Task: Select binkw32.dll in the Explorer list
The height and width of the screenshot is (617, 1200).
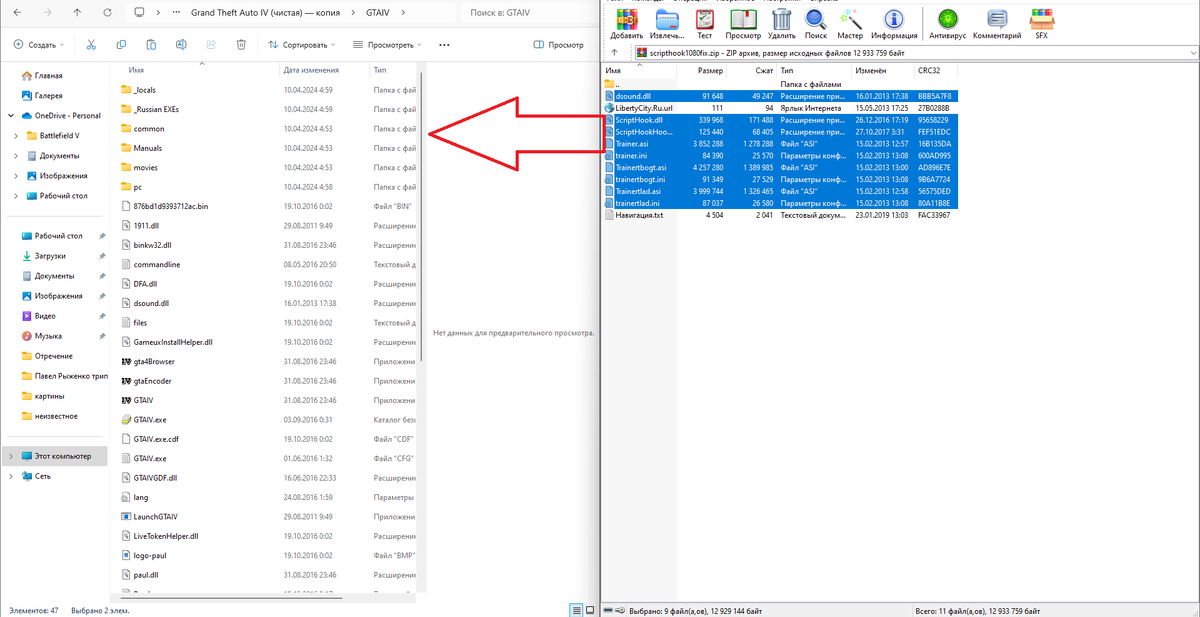Action: [152, 245]
